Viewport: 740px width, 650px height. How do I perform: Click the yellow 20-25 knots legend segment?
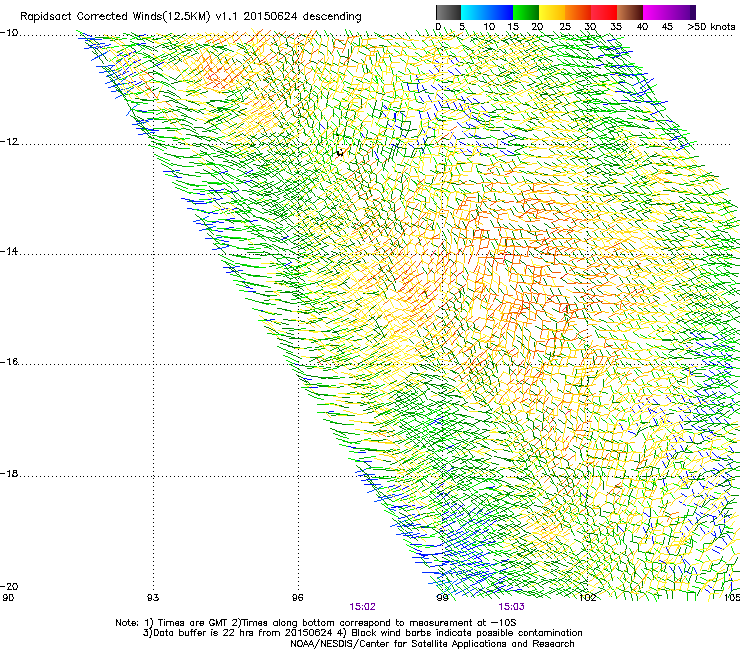tap(552, 12)
